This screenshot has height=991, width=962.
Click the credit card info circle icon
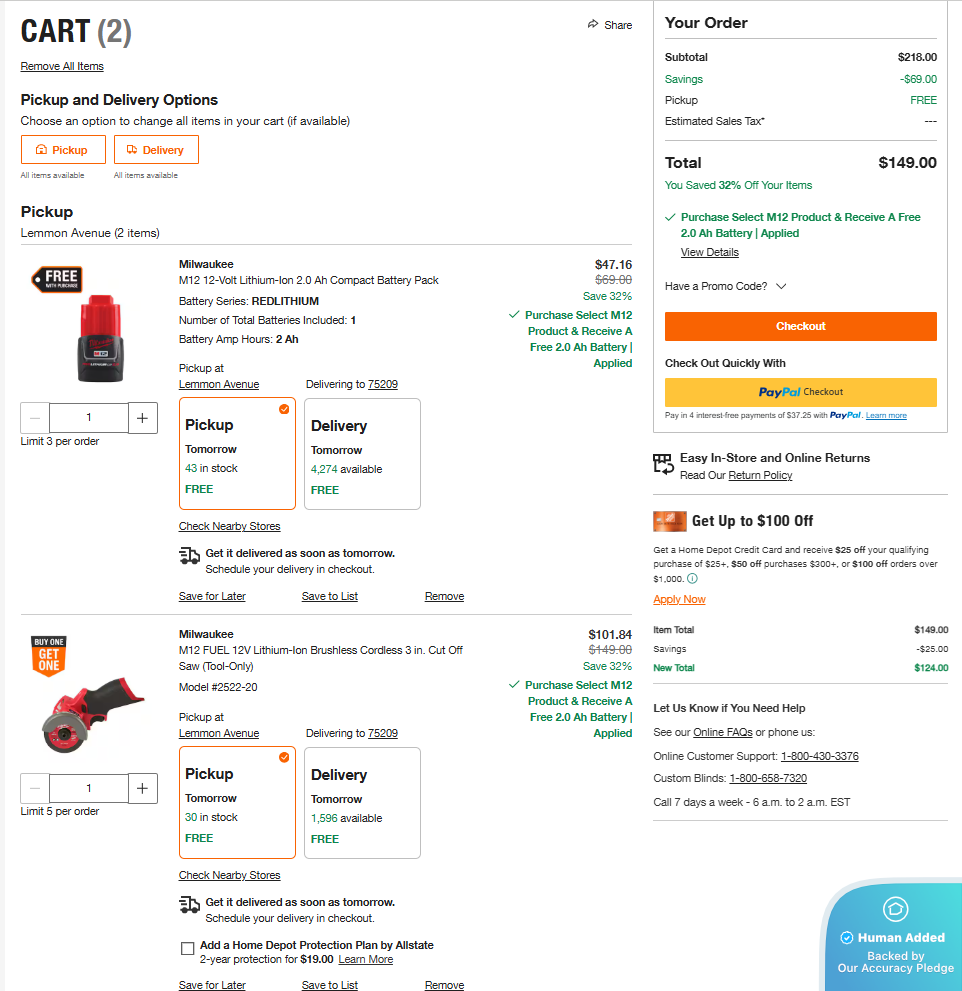click(692, 579)
